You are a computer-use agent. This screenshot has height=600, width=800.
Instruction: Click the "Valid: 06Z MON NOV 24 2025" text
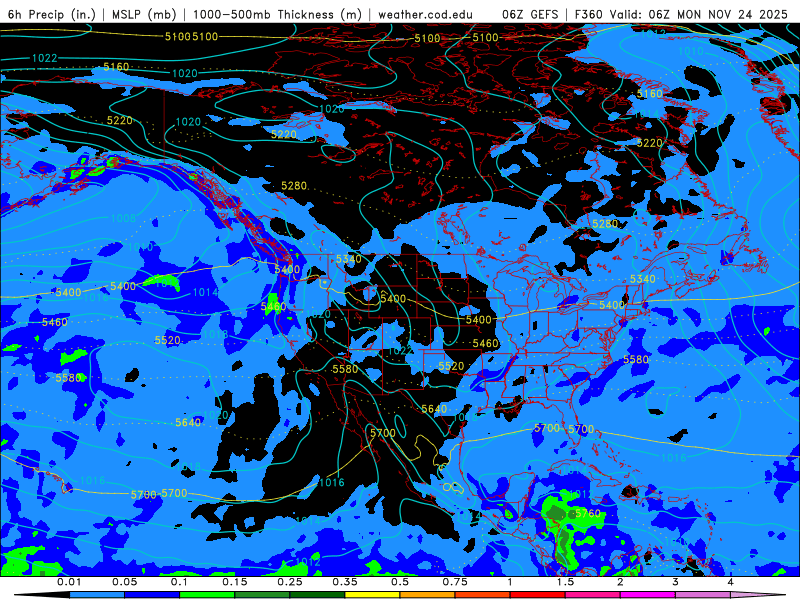[699, 14]
